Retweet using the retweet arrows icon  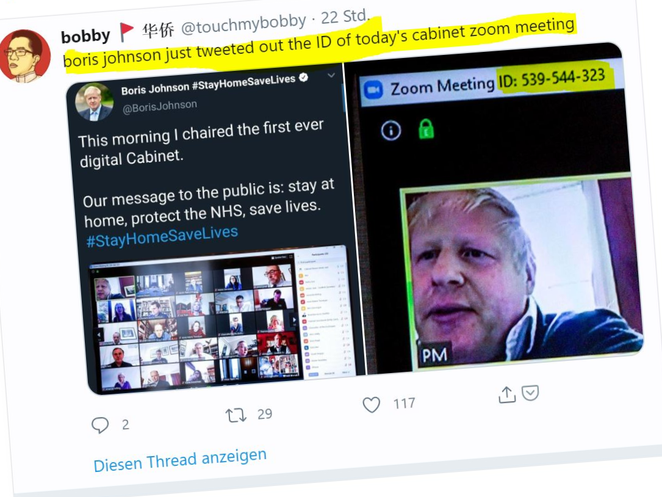point(236,415)
